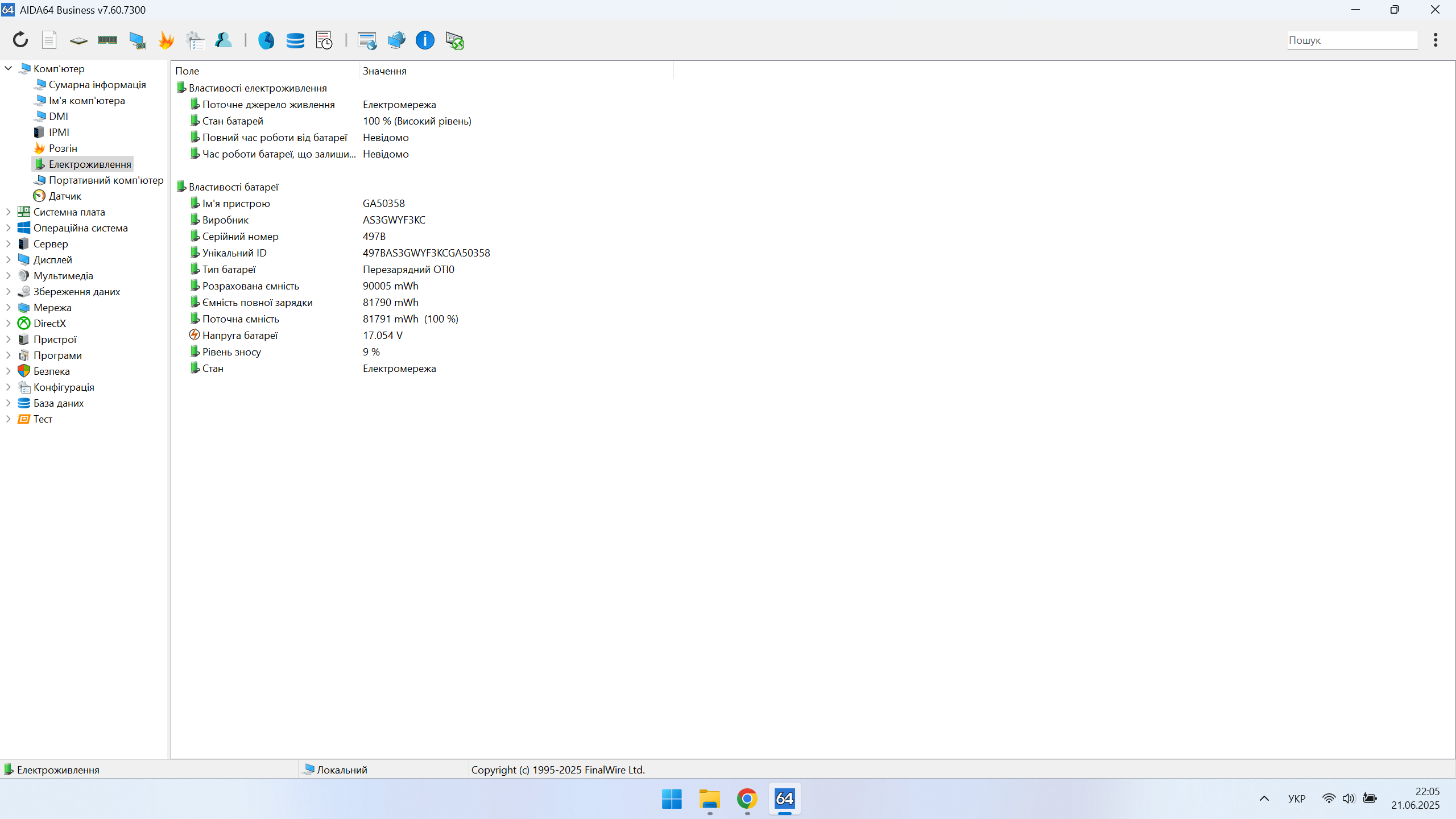Expand the Операційна система tree node

(x=8, y=227)
